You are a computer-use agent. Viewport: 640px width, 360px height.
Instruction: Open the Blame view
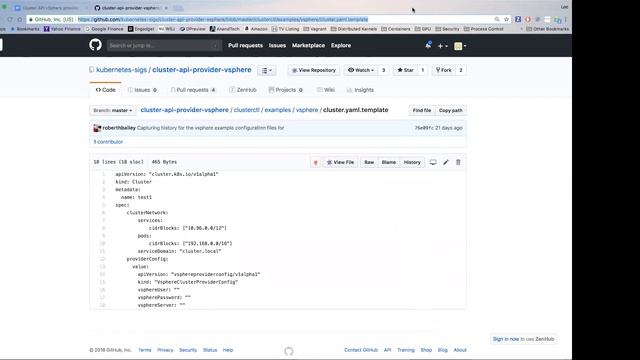click(x=389, y=162)
